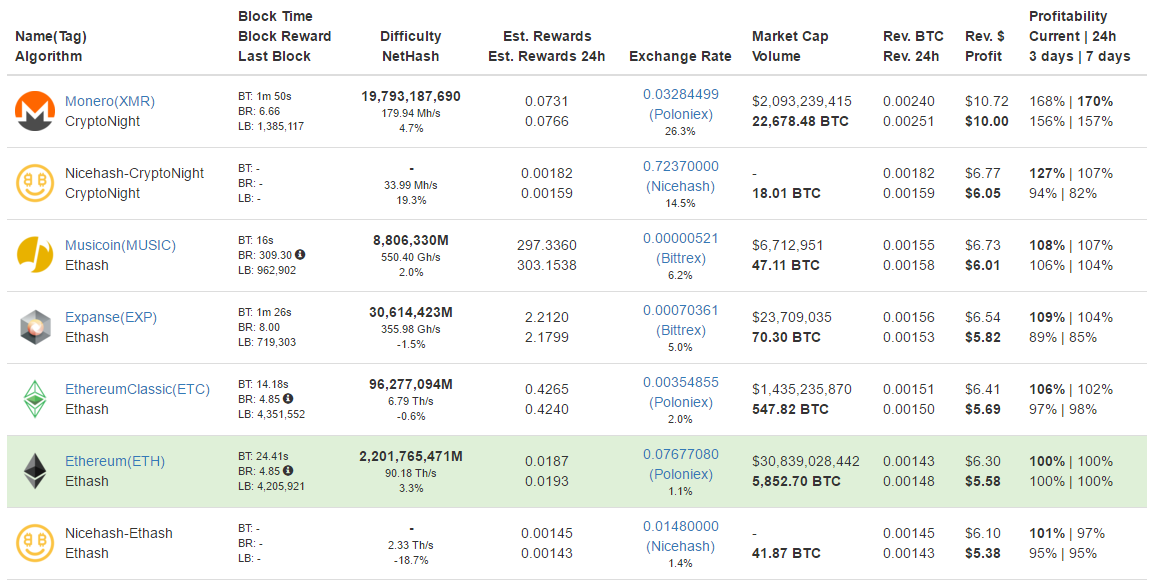Open Nicehash-Ethash rate 0.01480000 link

tap(681, 526)
